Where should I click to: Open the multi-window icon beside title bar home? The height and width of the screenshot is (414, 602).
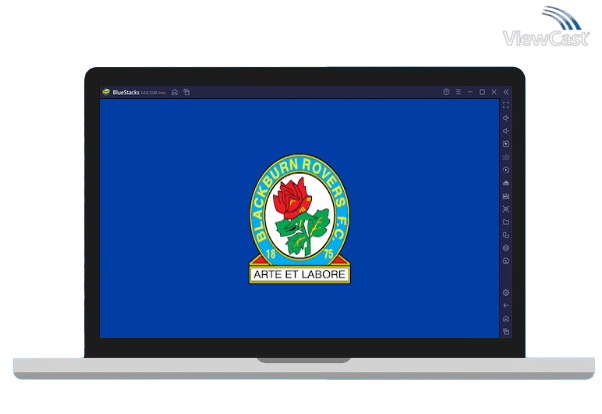point(187,92)
